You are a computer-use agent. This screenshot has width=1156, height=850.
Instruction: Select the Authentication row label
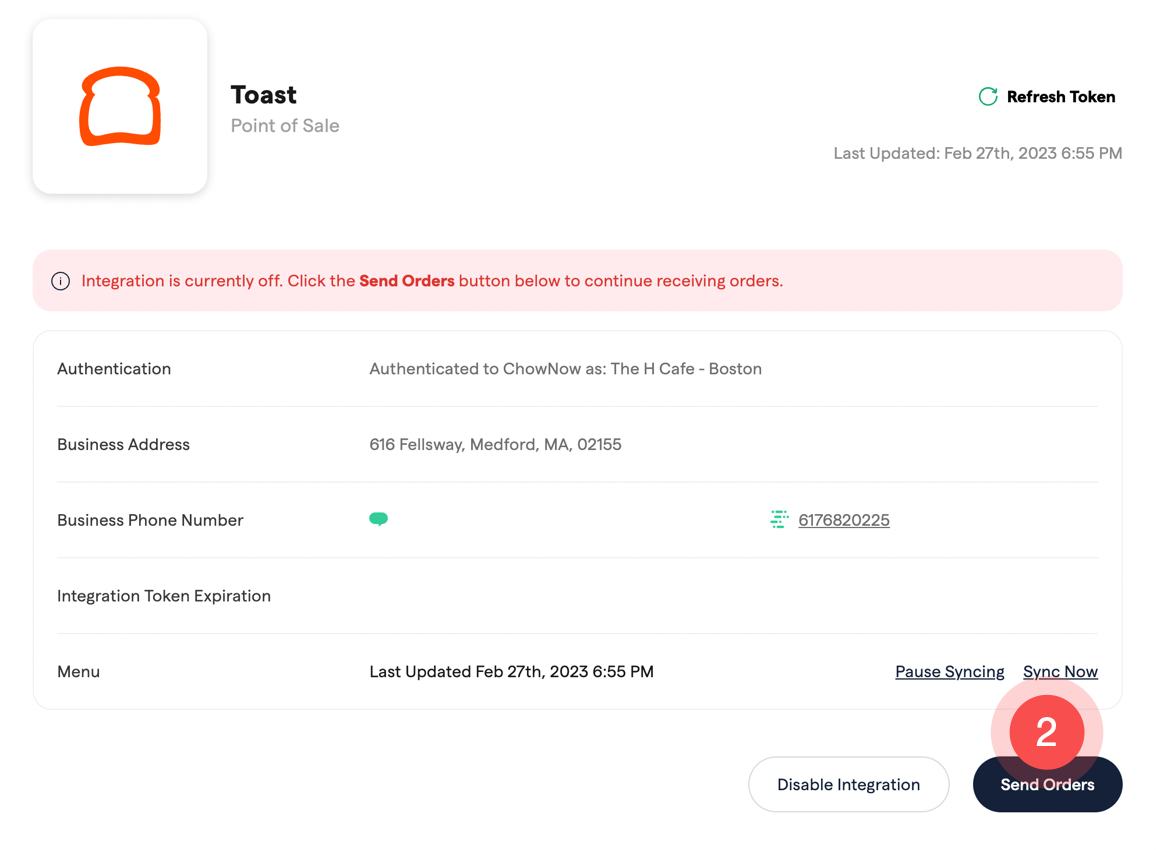click(114, 369)
